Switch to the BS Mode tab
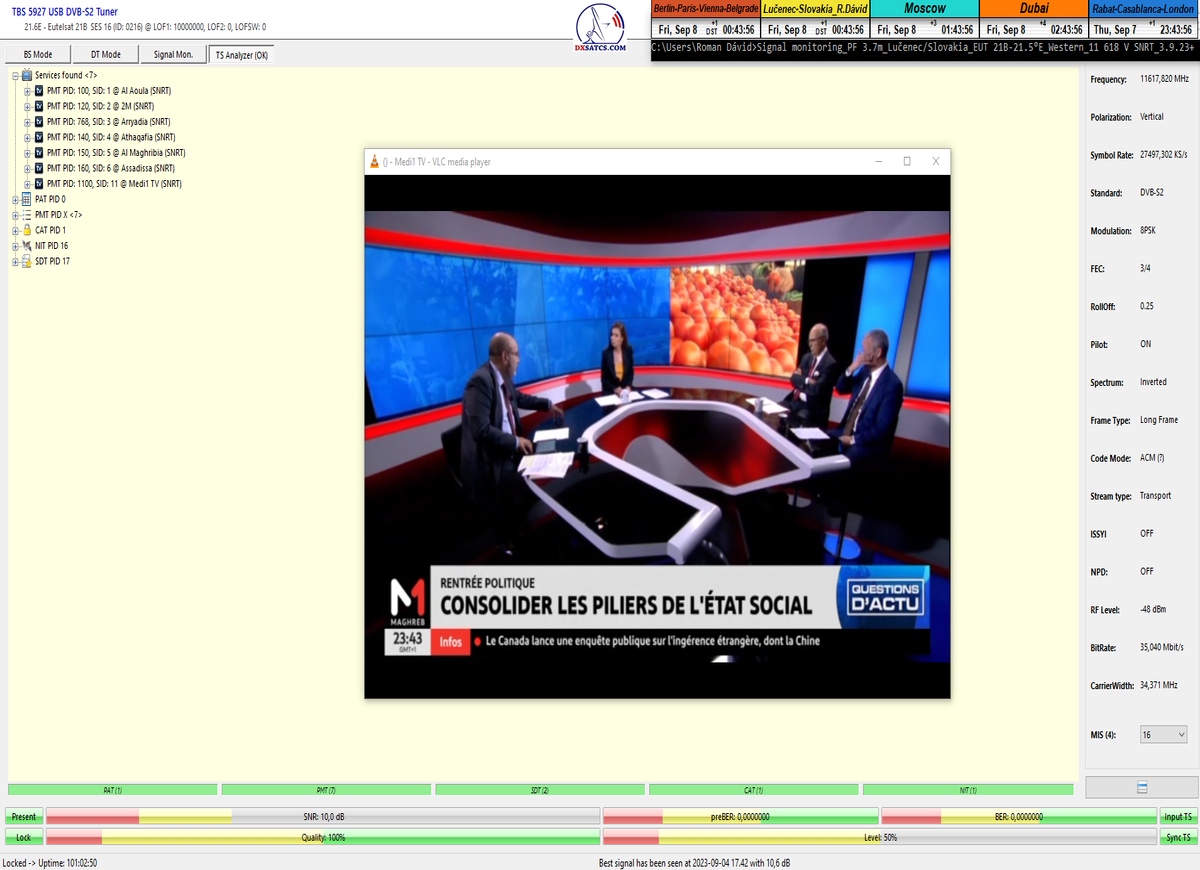This screenshot has height=870, width=1200. (38, 55)
